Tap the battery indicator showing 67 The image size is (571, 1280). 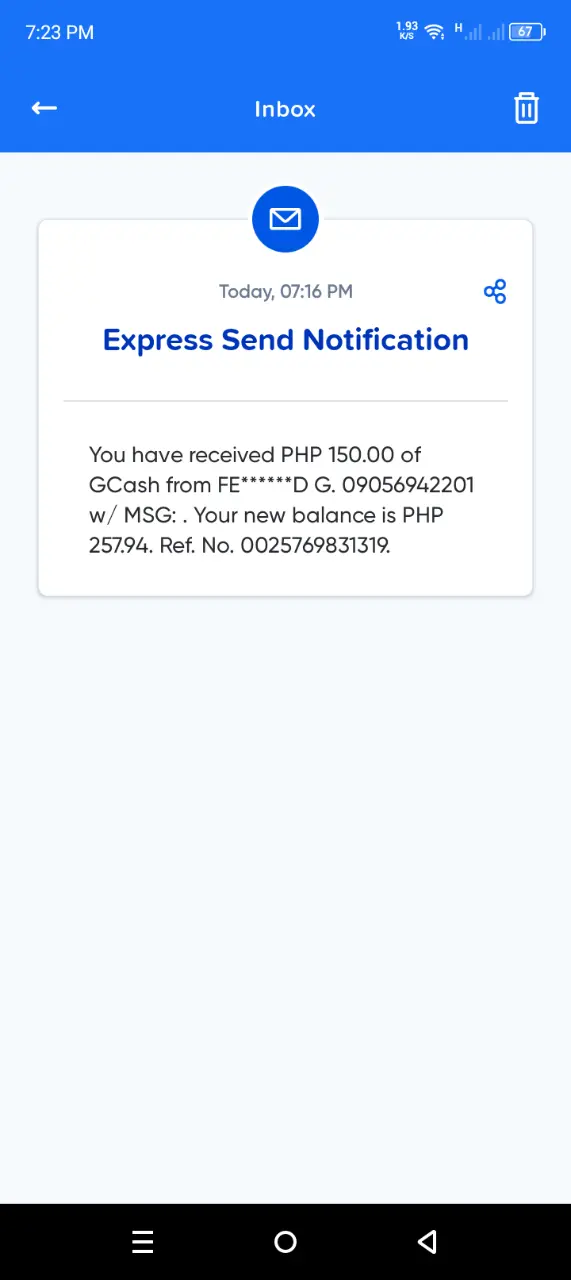(528, 32)
